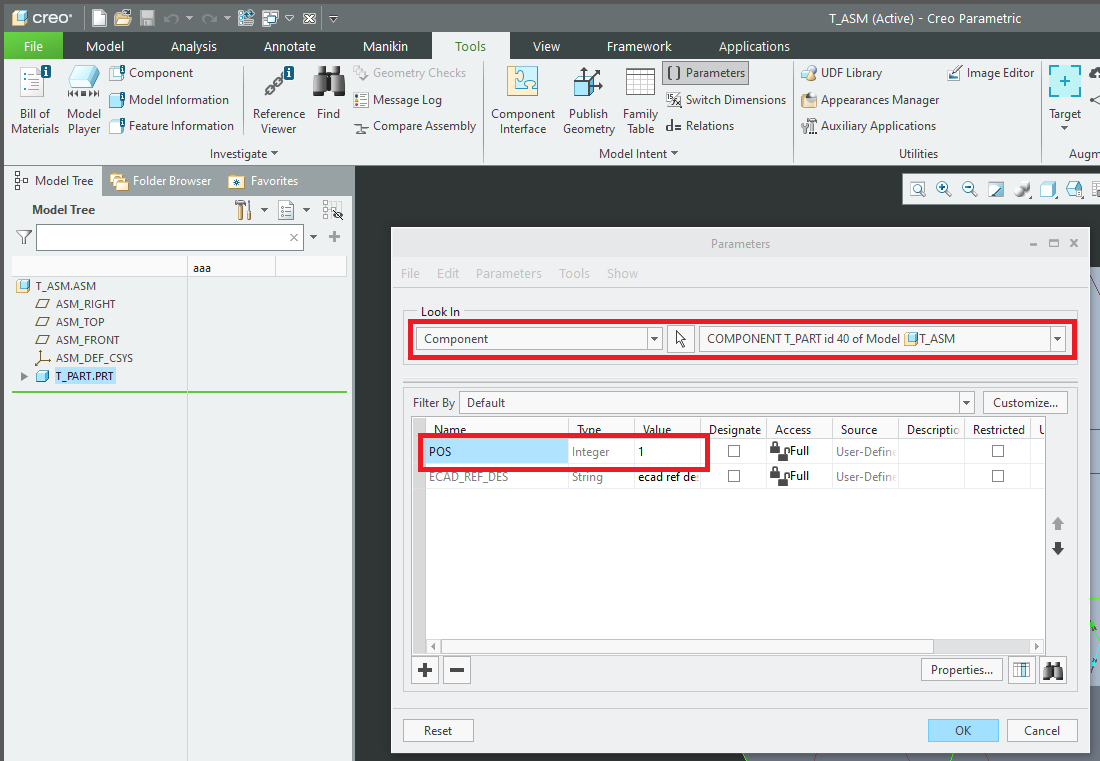Switch to the Model ribbon tab
Viewport: 1100px width, 761px height.
click(105, 46)
